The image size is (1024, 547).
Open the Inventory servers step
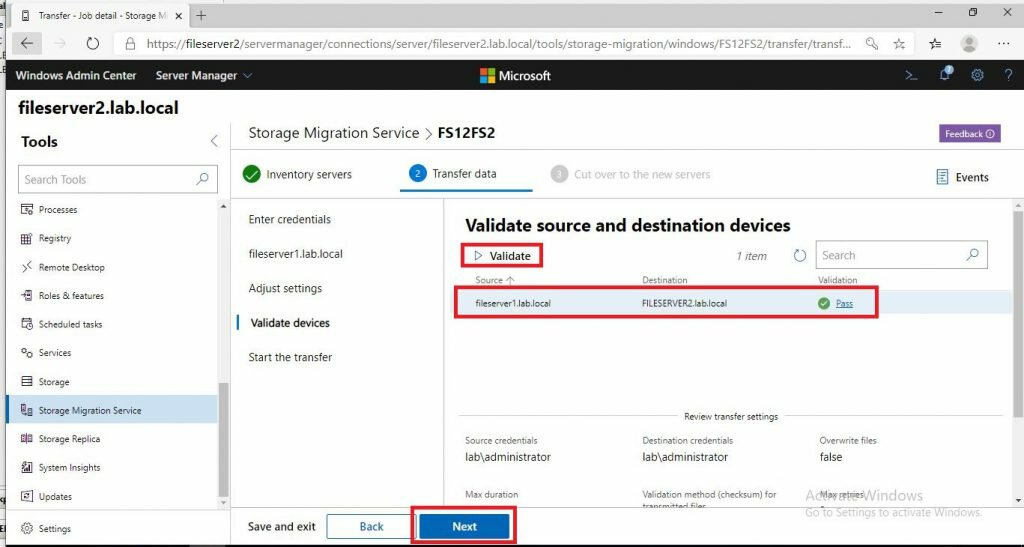click(x=297, y=174)
